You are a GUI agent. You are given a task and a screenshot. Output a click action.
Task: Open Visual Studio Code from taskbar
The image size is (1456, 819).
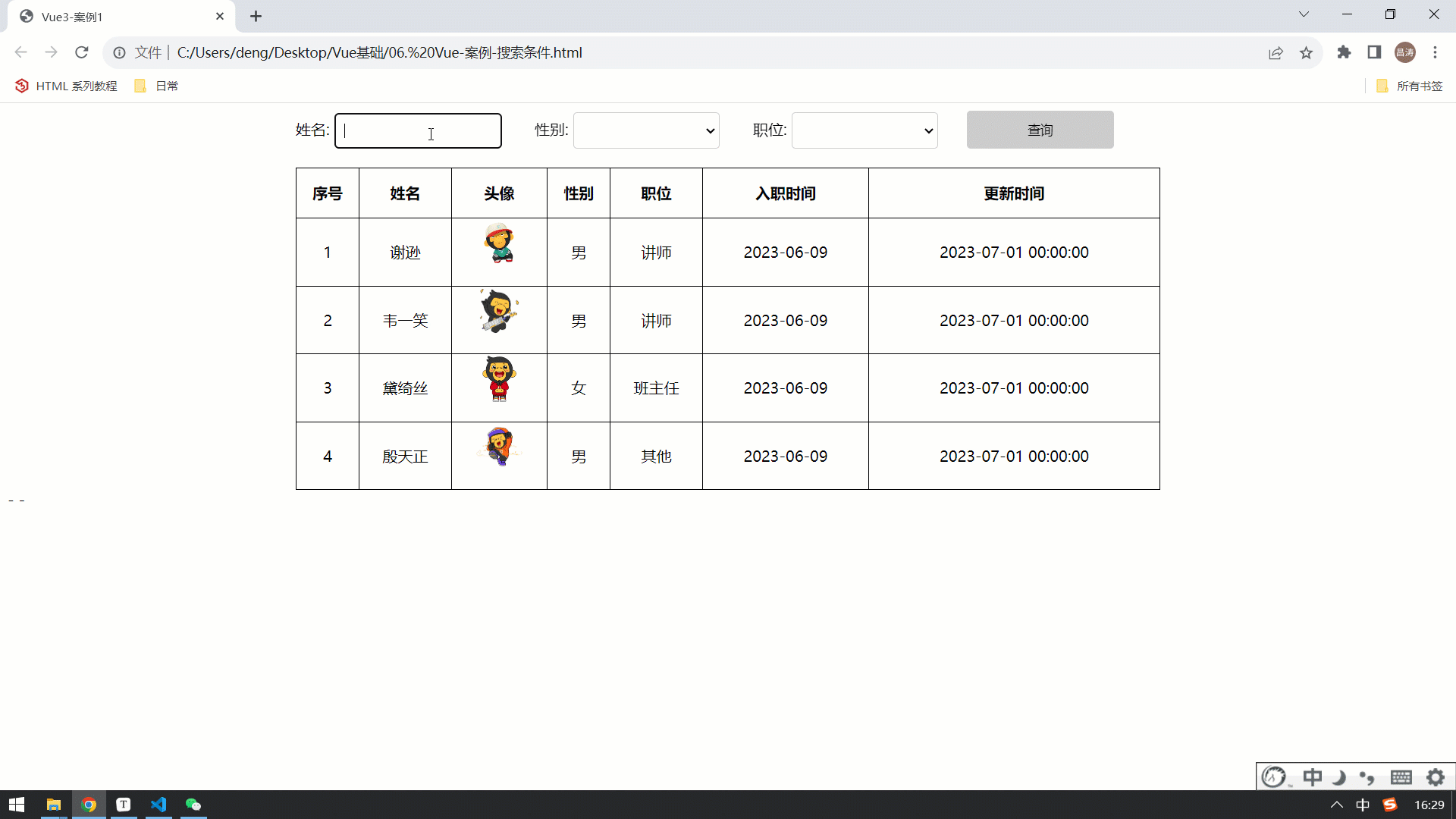[158, 805]
